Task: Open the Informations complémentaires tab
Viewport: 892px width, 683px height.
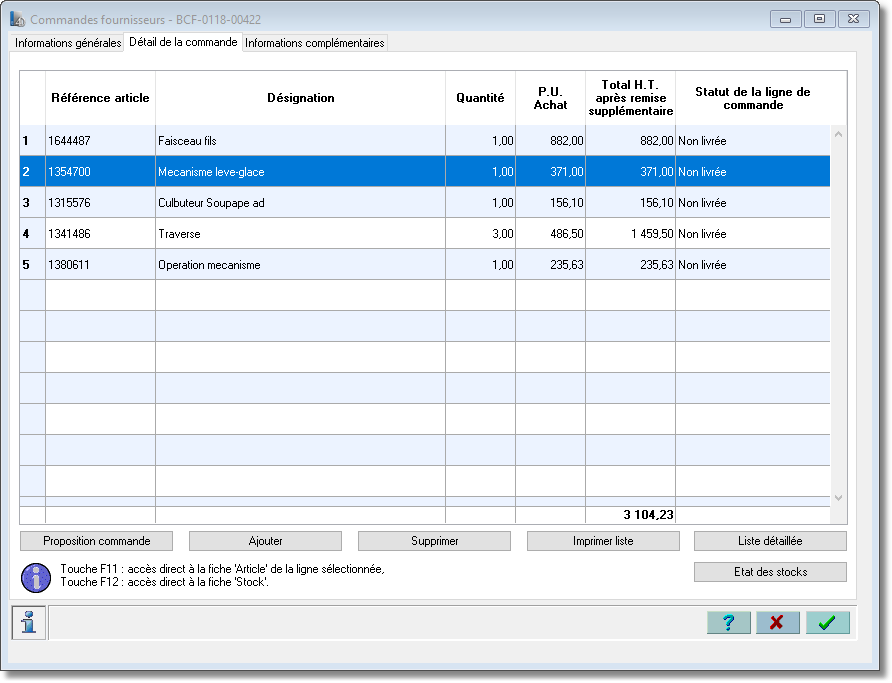Action: coord(315,43)
